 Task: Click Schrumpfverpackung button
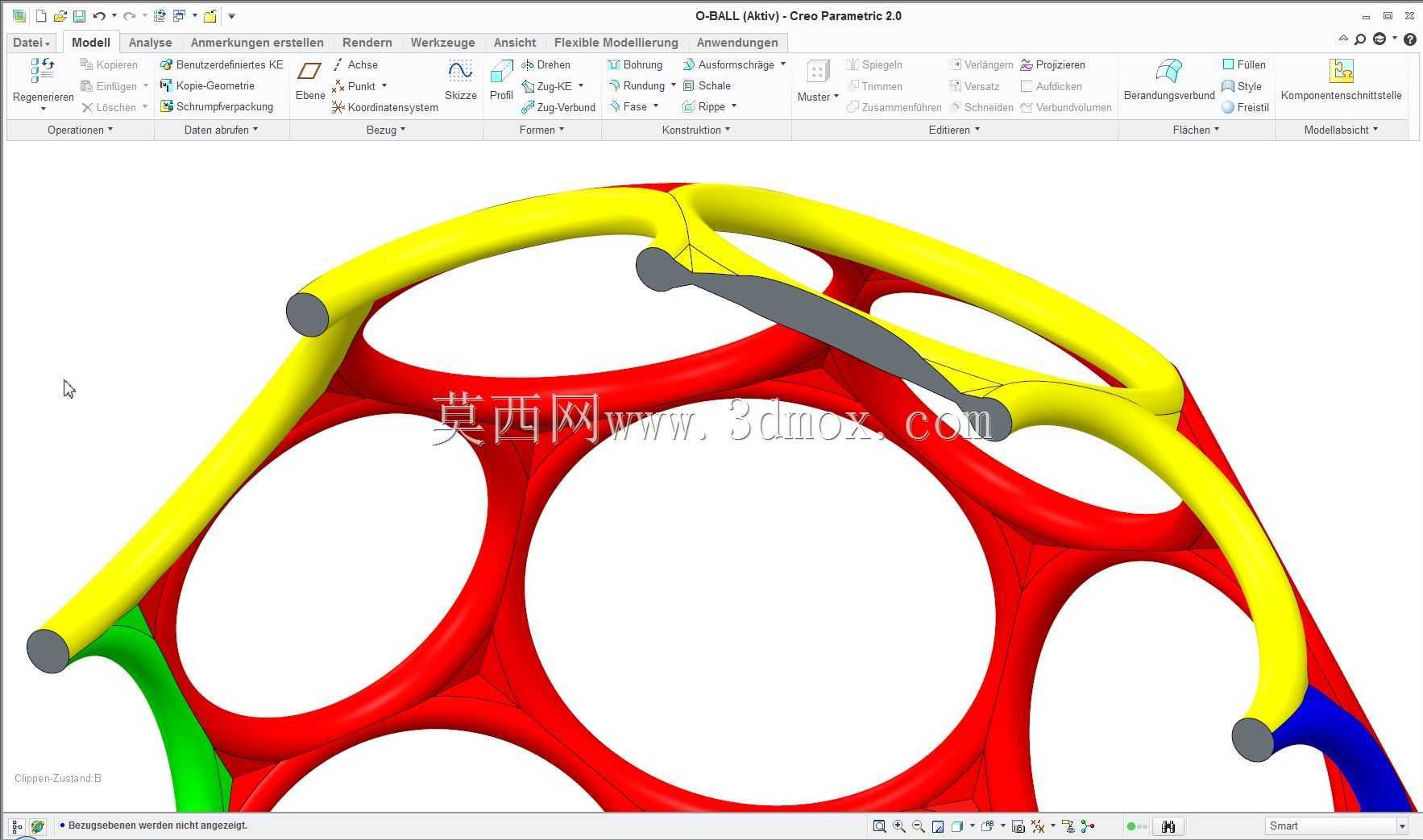tap(217, 106)
